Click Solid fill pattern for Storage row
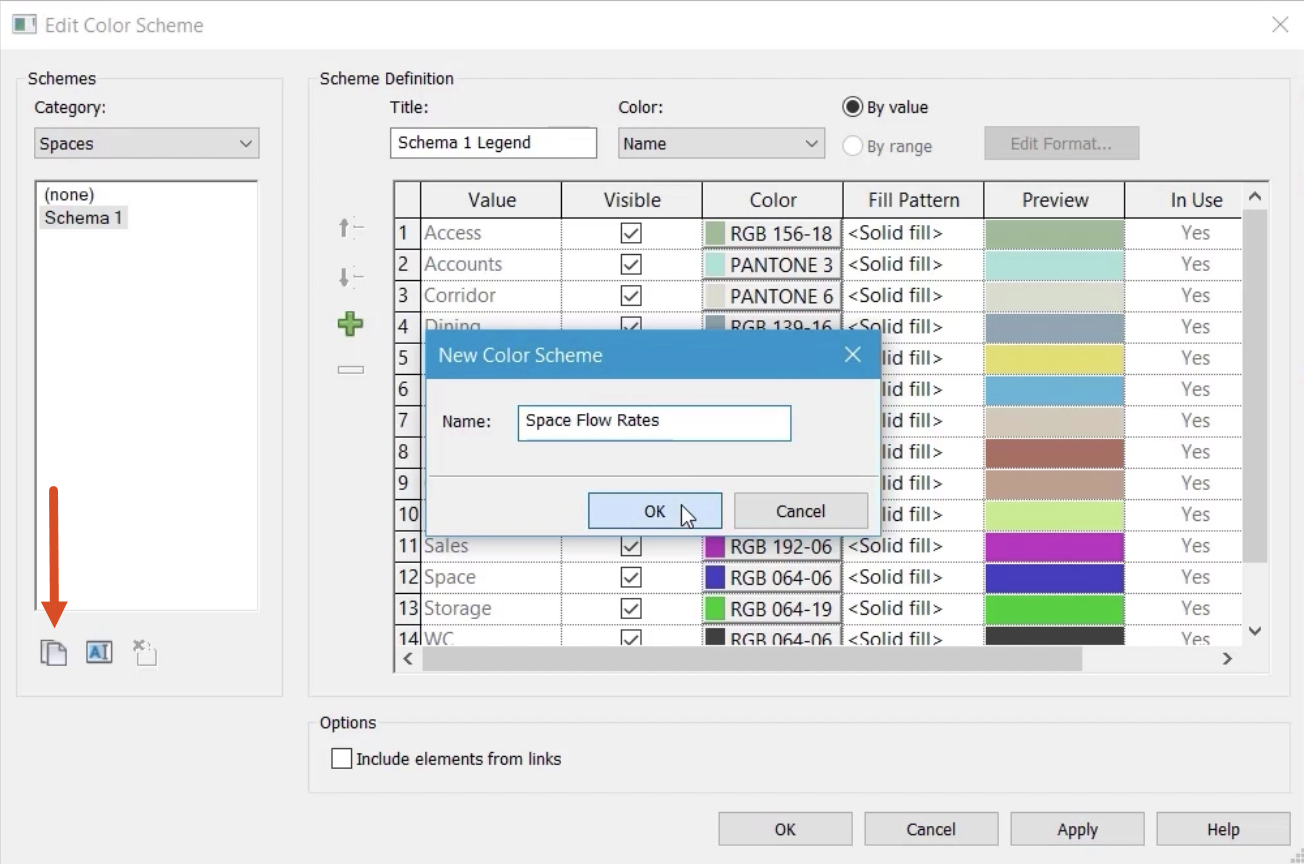 (914, 608)
